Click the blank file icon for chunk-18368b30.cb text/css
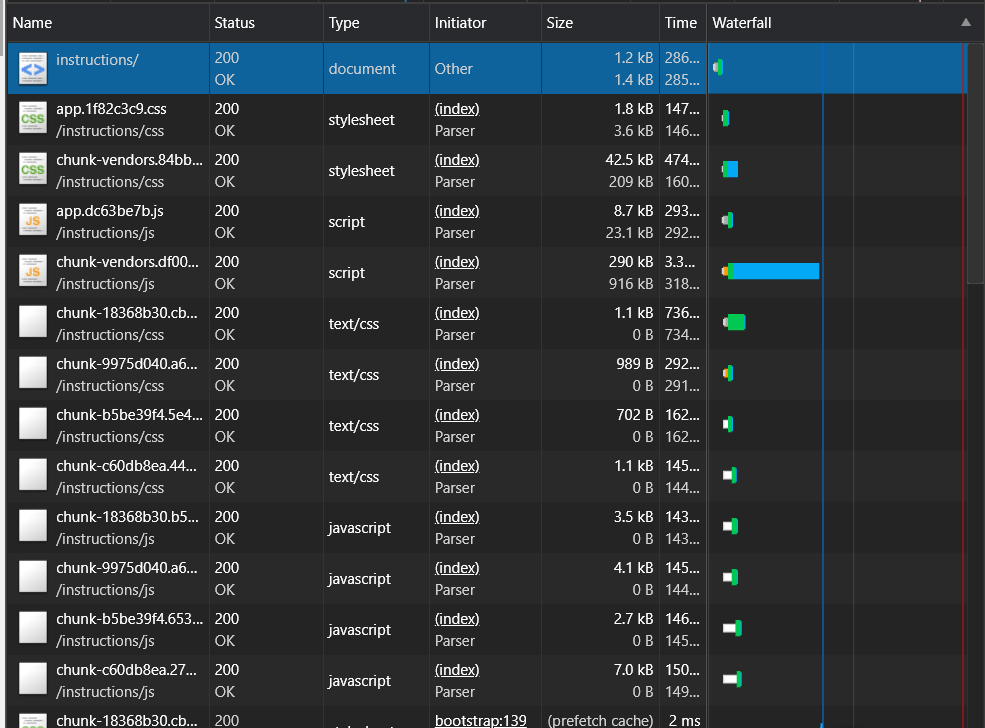985x728 pixels. pos(33,323)
